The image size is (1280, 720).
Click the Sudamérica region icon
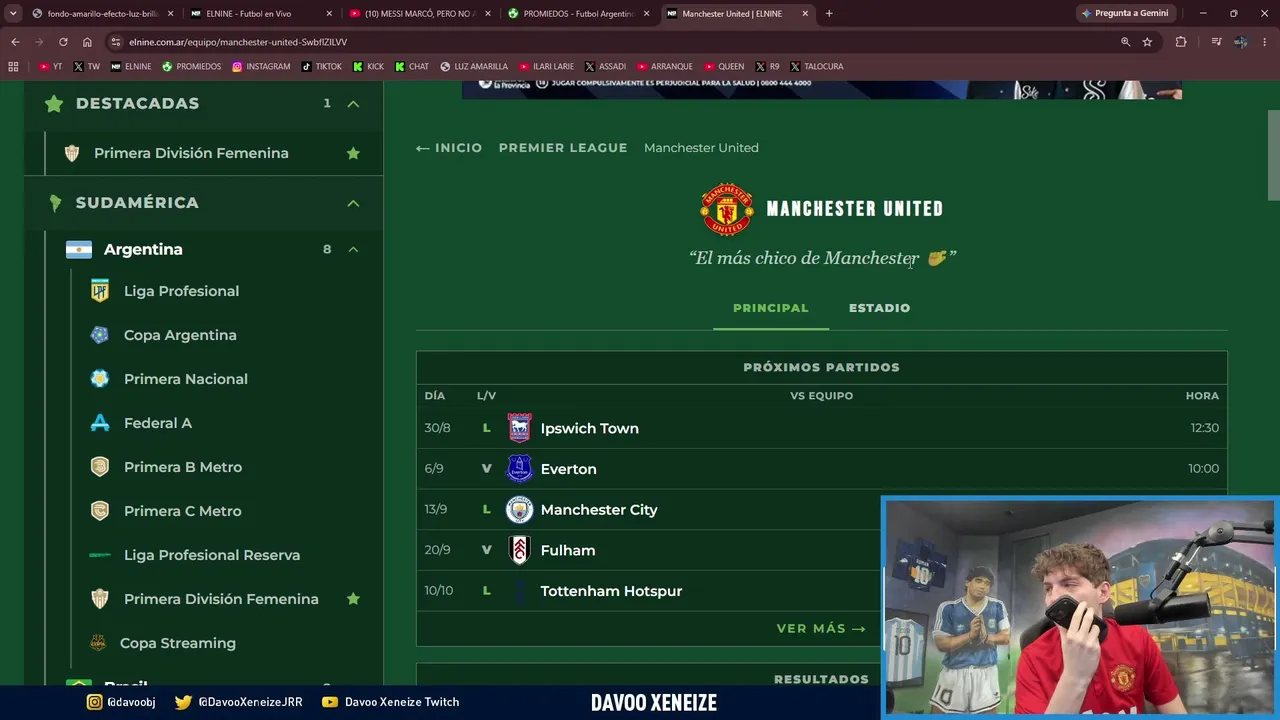(55, 203)
